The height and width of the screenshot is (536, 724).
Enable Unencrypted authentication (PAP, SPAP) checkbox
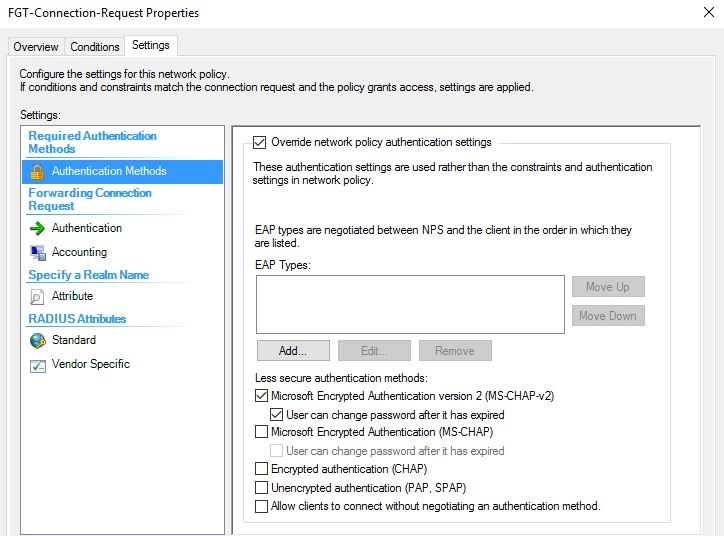pos(261,488)
